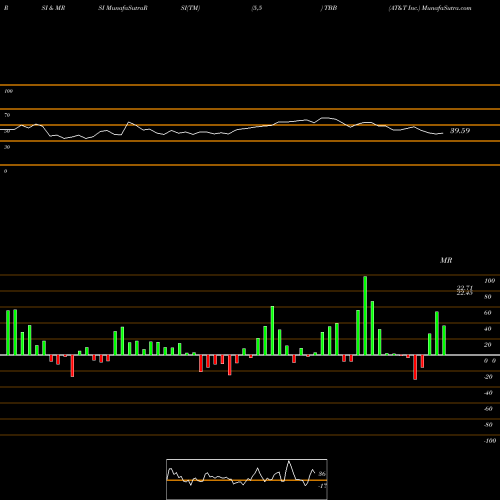Click the '(5,5' parameter text in the header
The image size is (500, 500).
[x=257, y=8]
